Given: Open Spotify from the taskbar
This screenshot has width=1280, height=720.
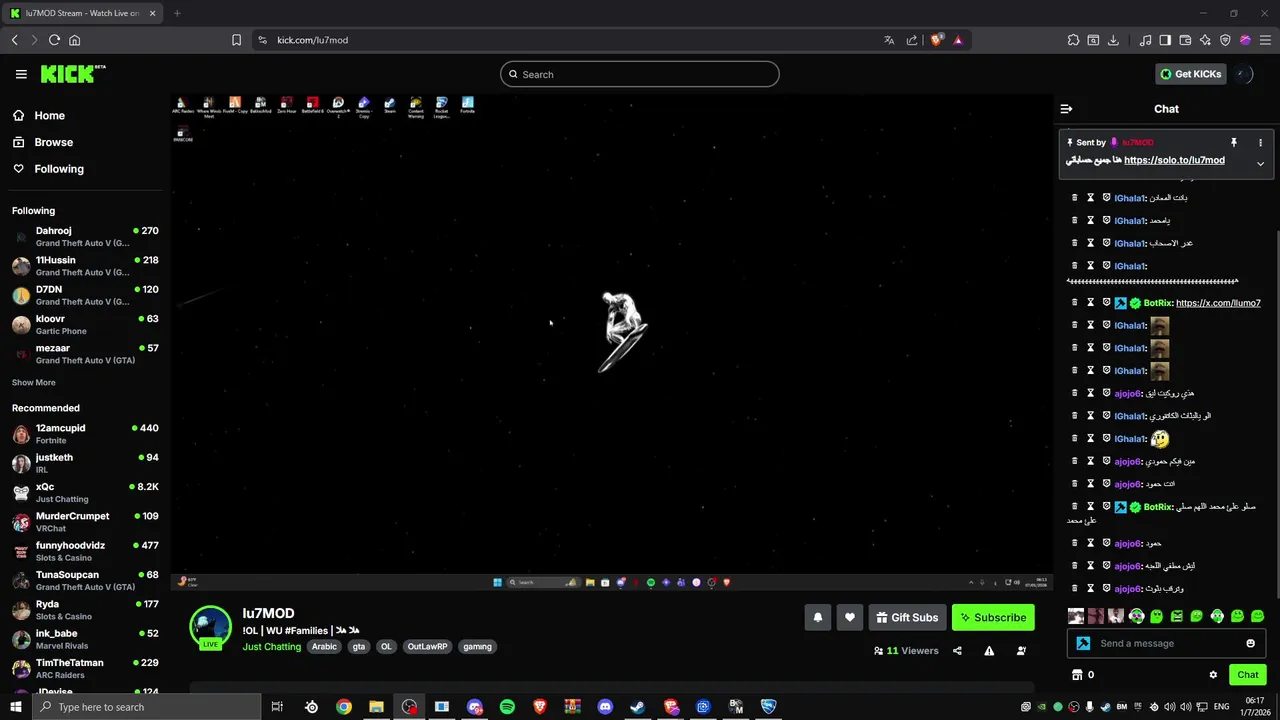Looking at the screenshot, I should point(507,707).
